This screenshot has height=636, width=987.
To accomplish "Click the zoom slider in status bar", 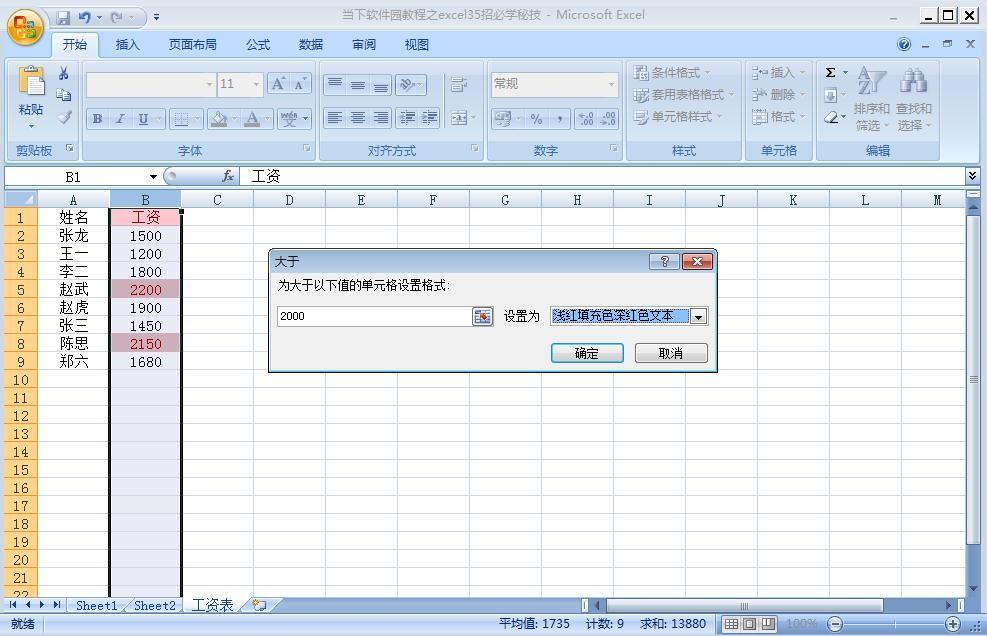I will 893,624.
